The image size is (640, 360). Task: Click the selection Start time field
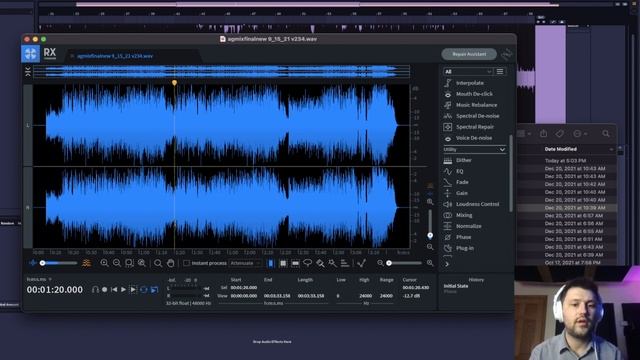pos(244,288)
